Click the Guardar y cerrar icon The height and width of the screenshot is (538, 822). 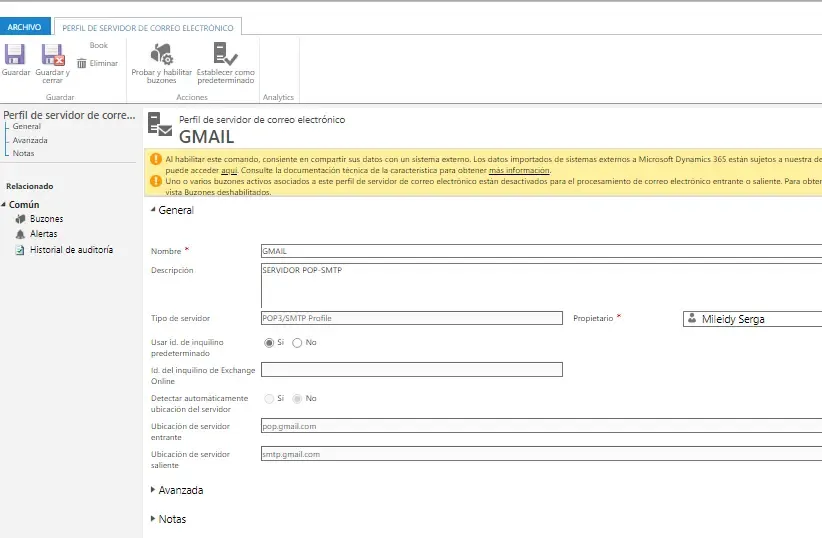point(52,55)
